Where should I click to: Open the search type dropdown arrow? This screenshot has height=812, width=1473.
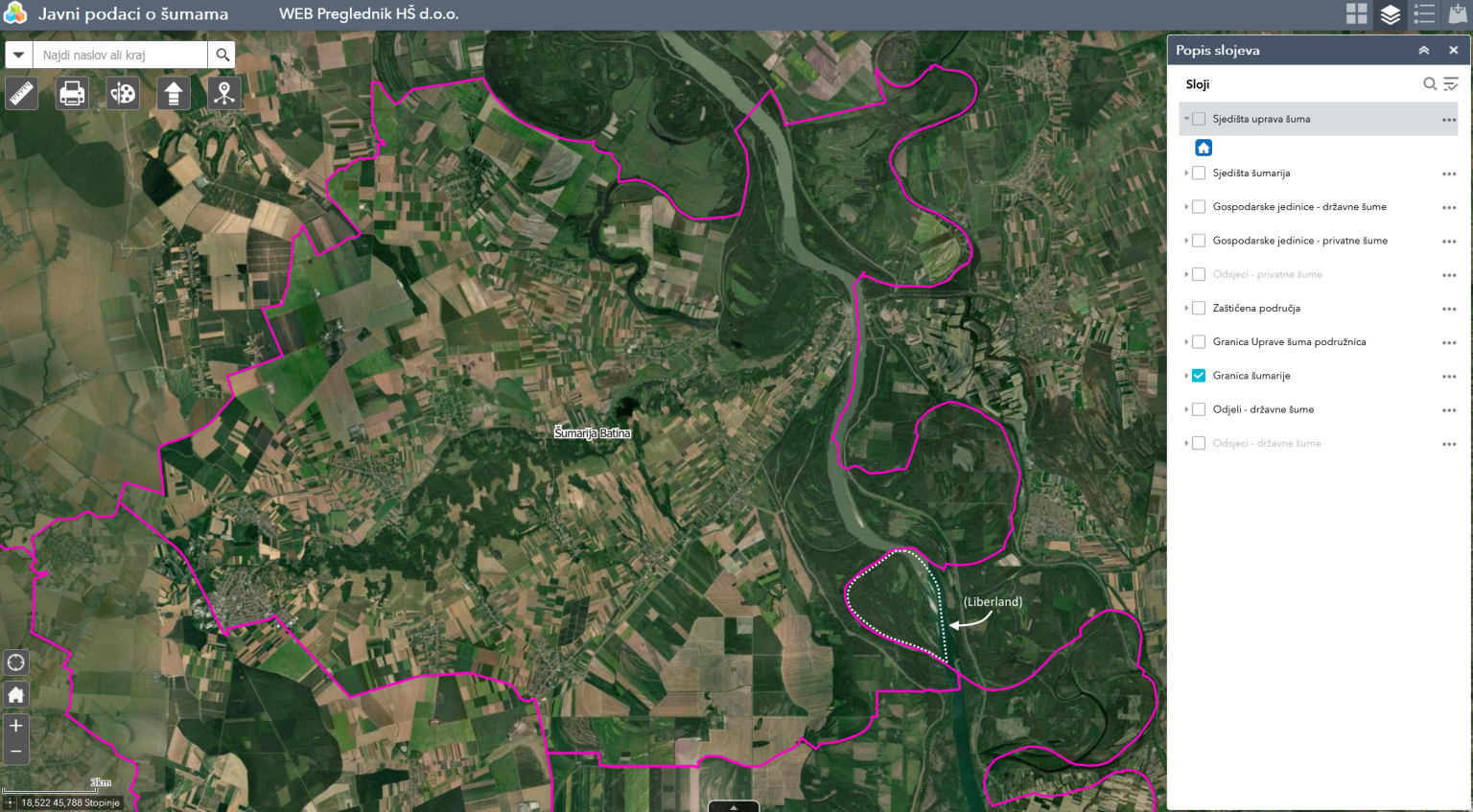coord(17,54)
